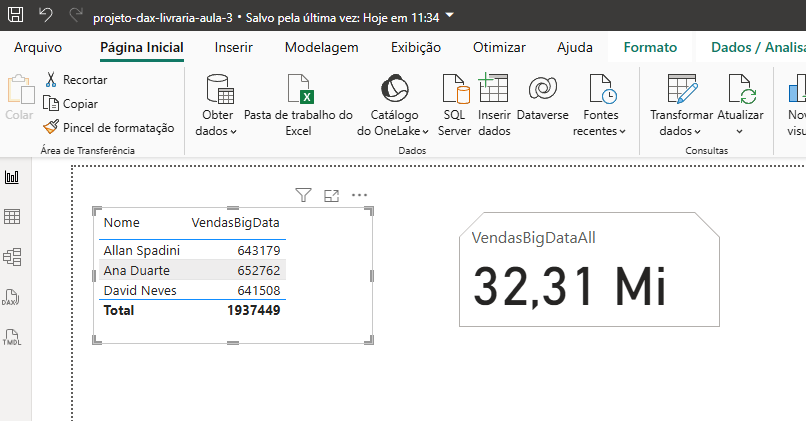Open the Inserir tab
Image resolution: width=806 pixels, height=421 pixels.
click(234, 47)
